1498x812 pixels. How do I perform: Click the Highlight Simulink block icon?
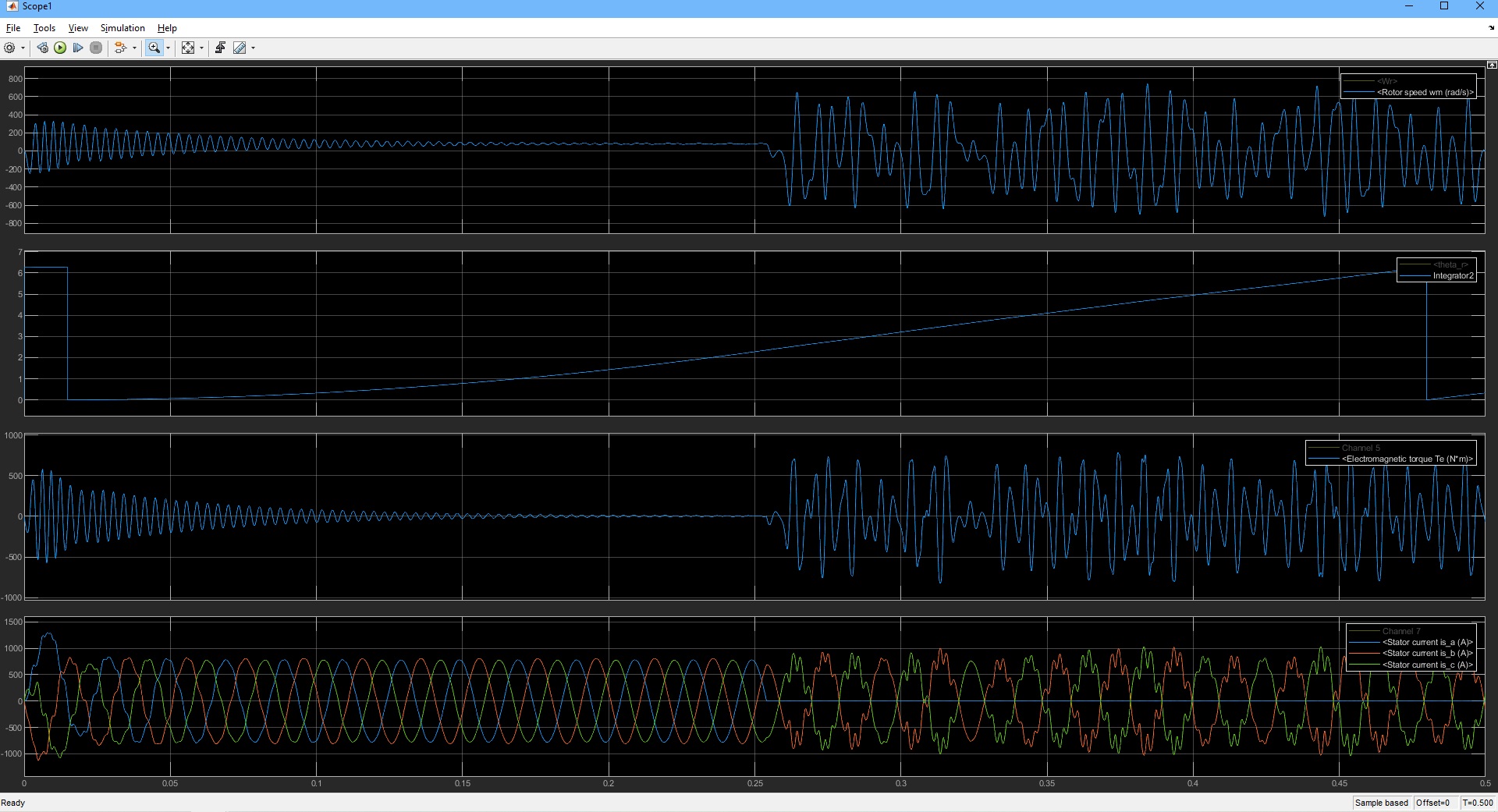(120, 48)
